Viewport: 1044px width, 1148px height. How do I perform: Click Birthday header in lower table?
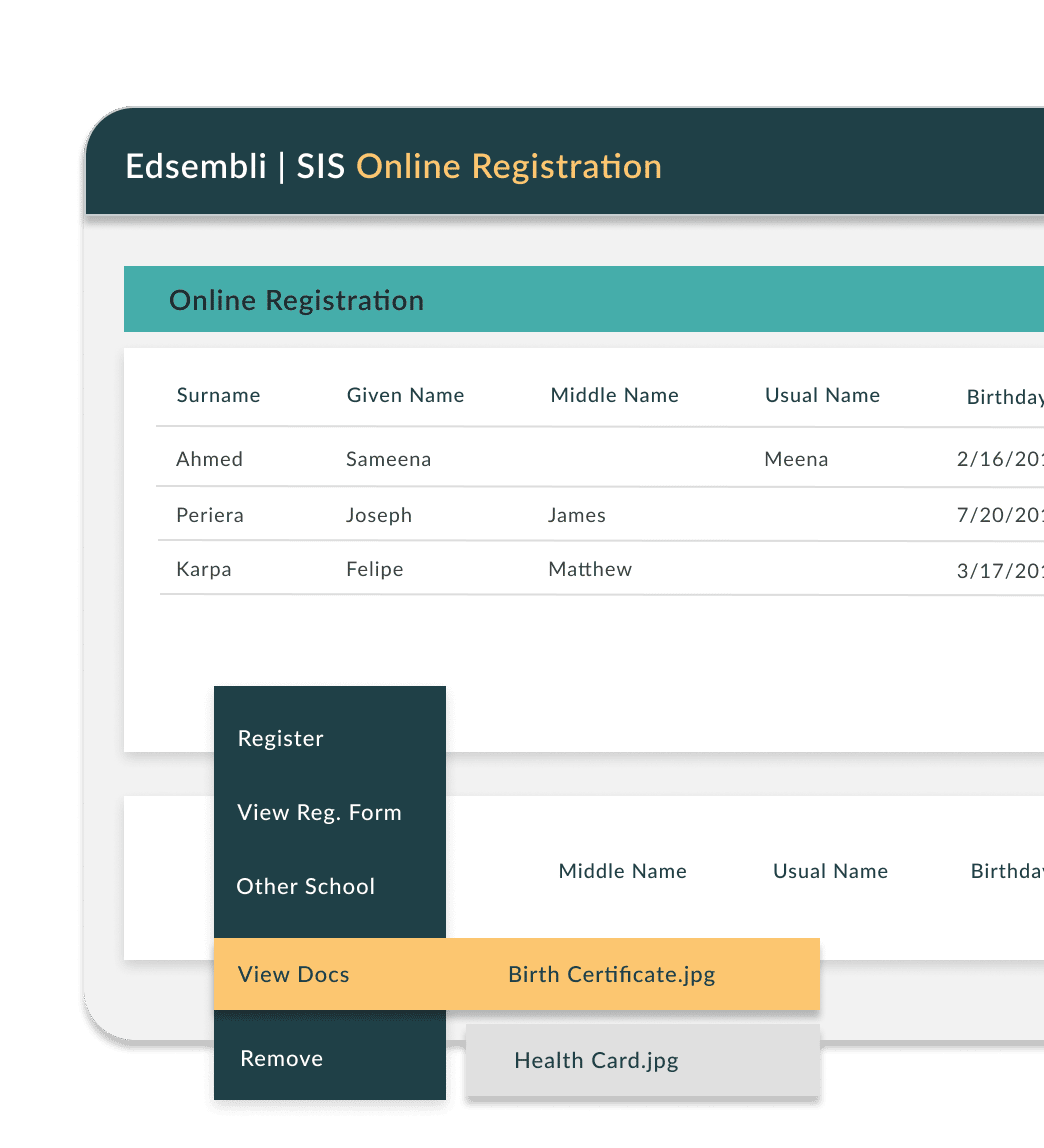click(x=1007, y=871)
